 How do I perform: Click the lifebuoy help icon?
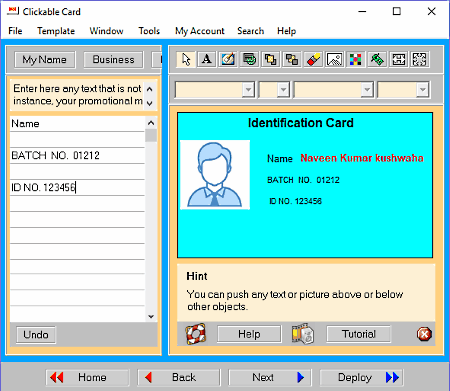pos(196,334)
